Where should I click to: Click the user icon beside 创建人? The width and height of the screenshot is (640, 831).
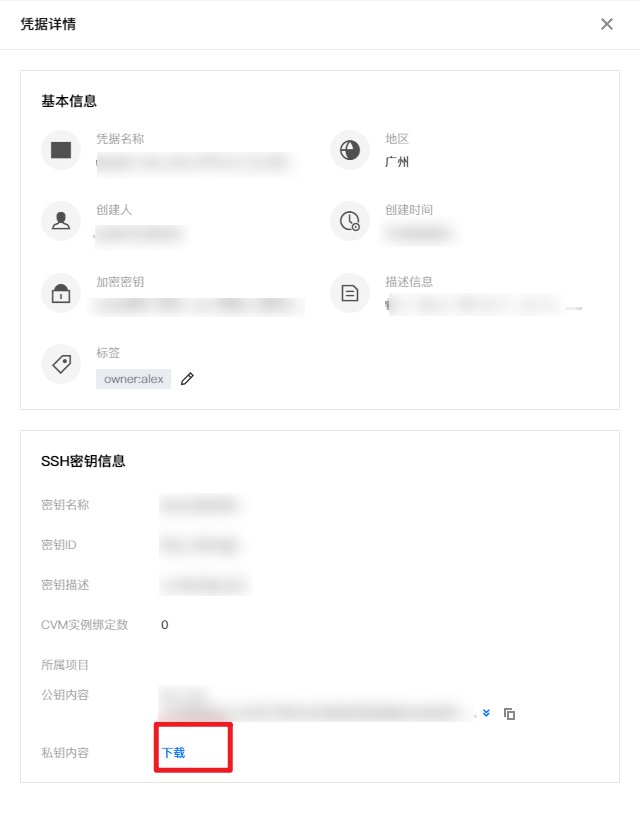[x=61, y=221]
